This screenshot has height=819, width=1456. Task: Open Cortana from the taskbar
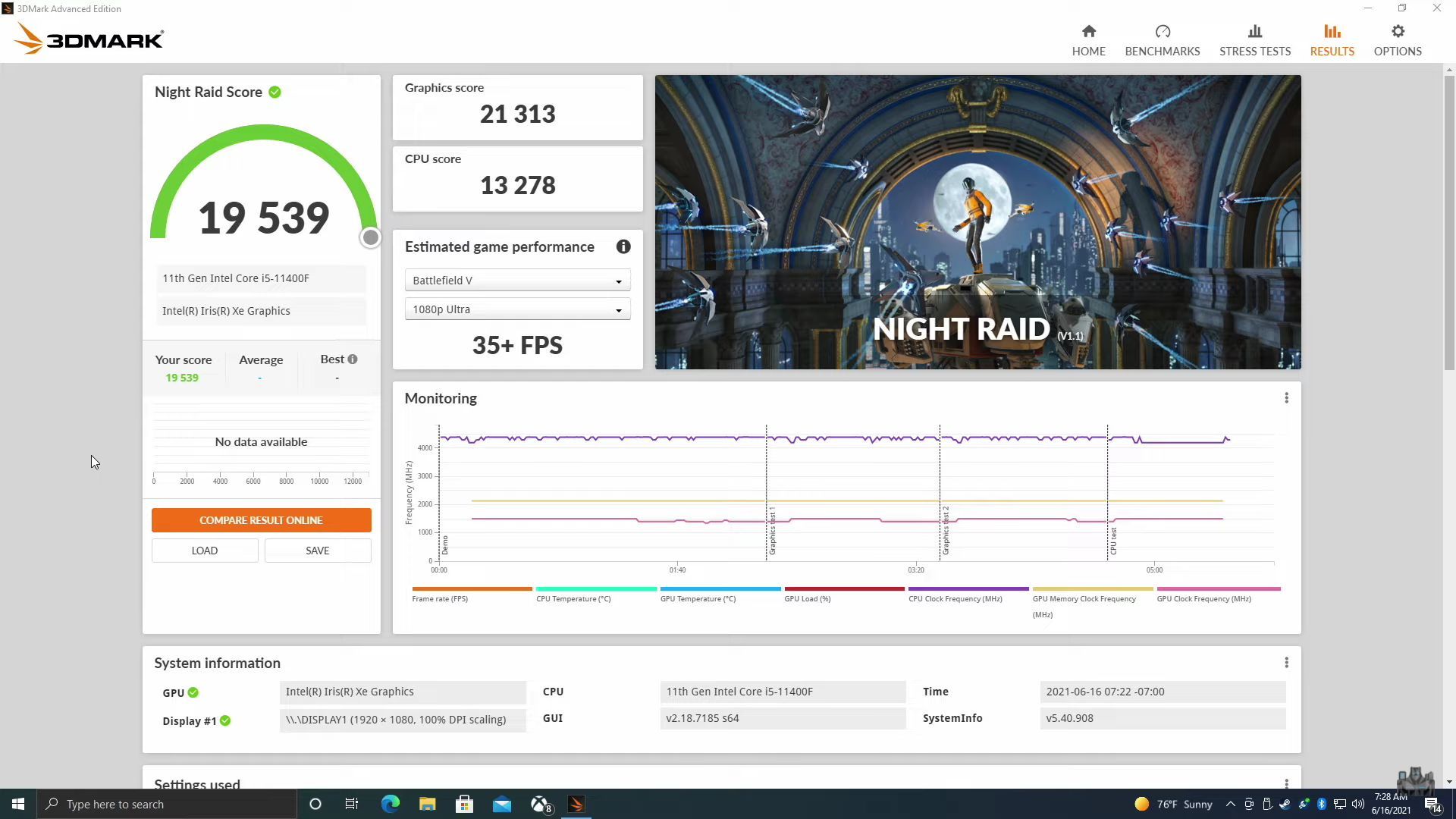(x=315, y=804)
